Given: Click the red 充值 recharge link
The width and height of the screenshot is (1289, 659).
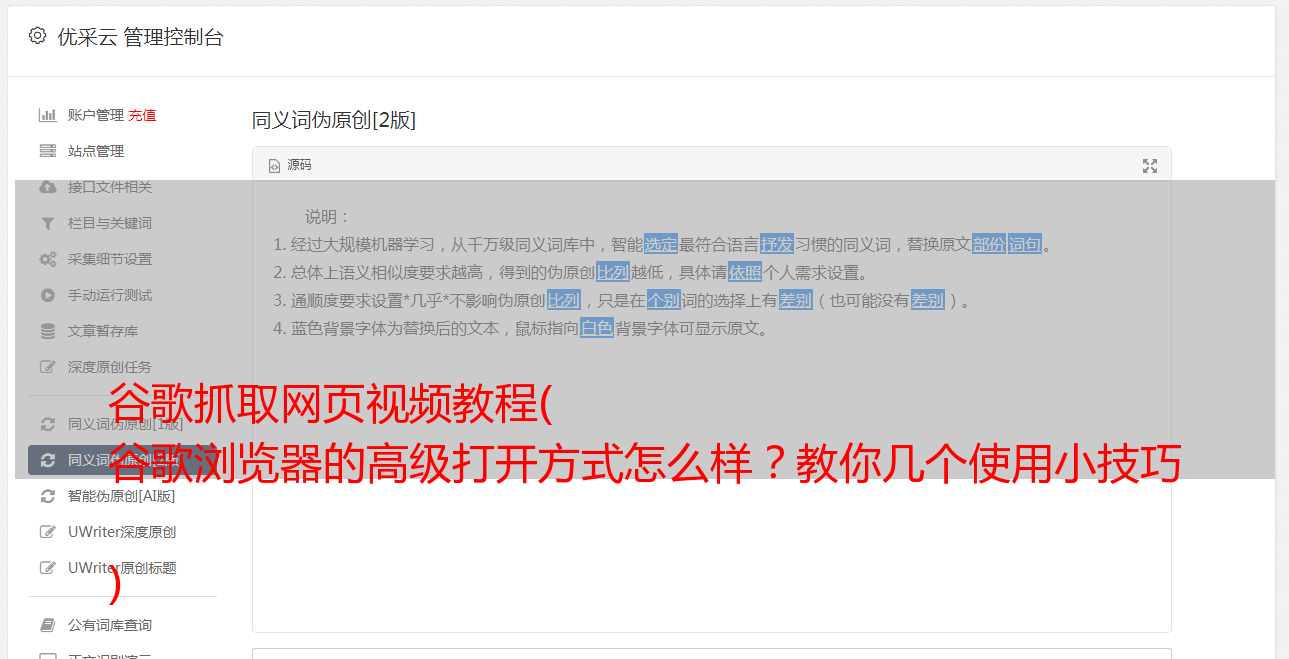Looking at the screenshot, I should pyautogui.click(x=142, y=115).
